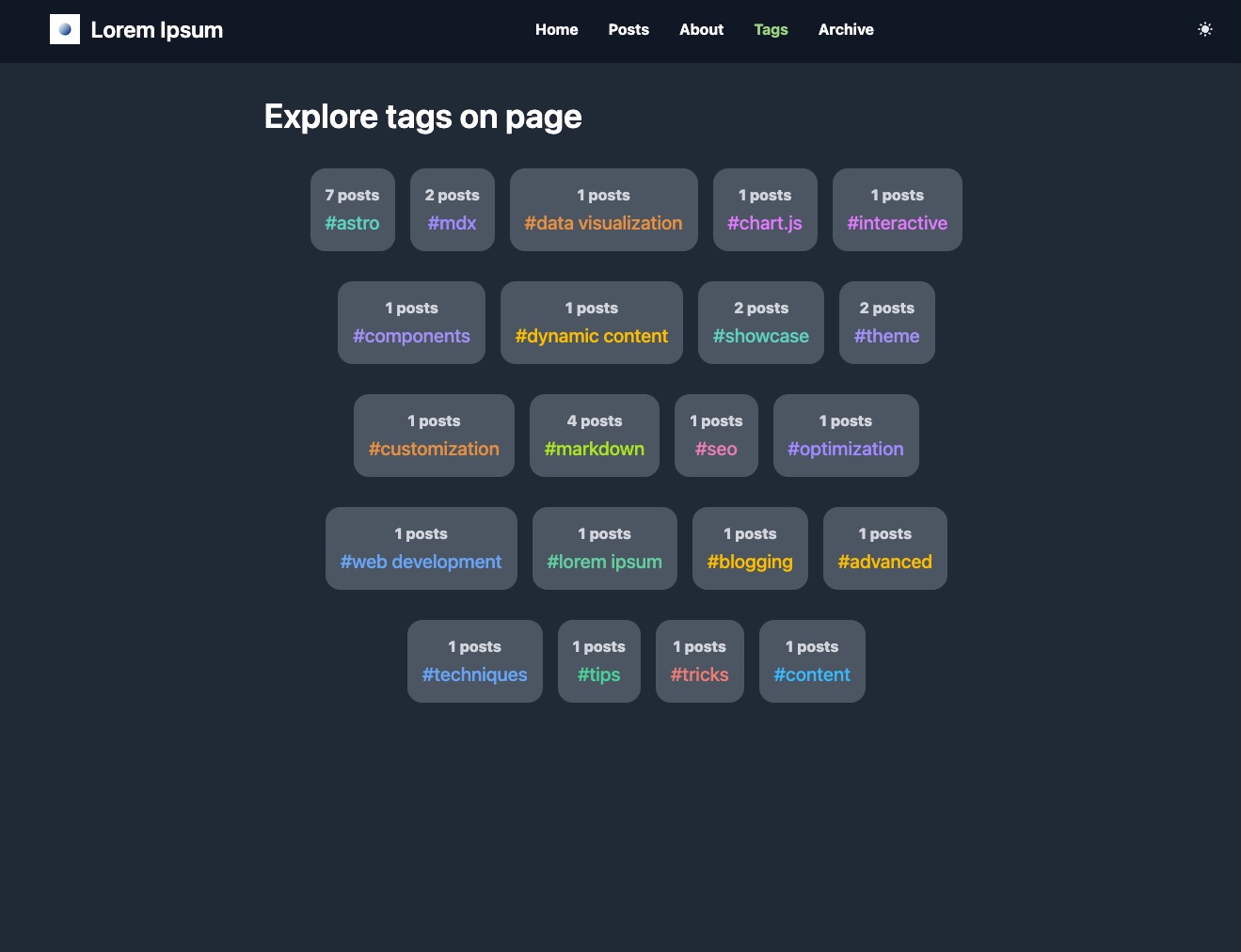Toggle the light/dark theme sun icon
Image resolution: width=1241 pixels, height=952 pixels.
click(1204, 30)
